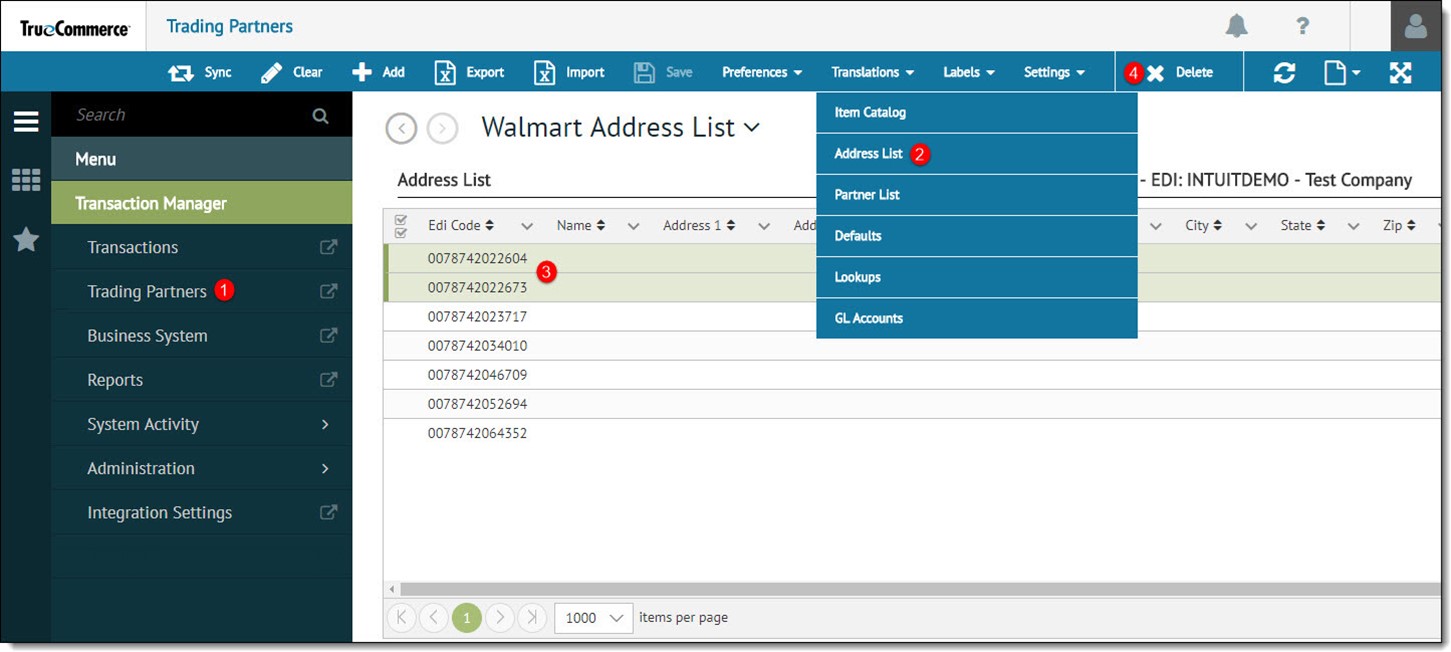Open the Settings dropdown menu
This screenshot has width=1451, height=652.
(1054, 72)
